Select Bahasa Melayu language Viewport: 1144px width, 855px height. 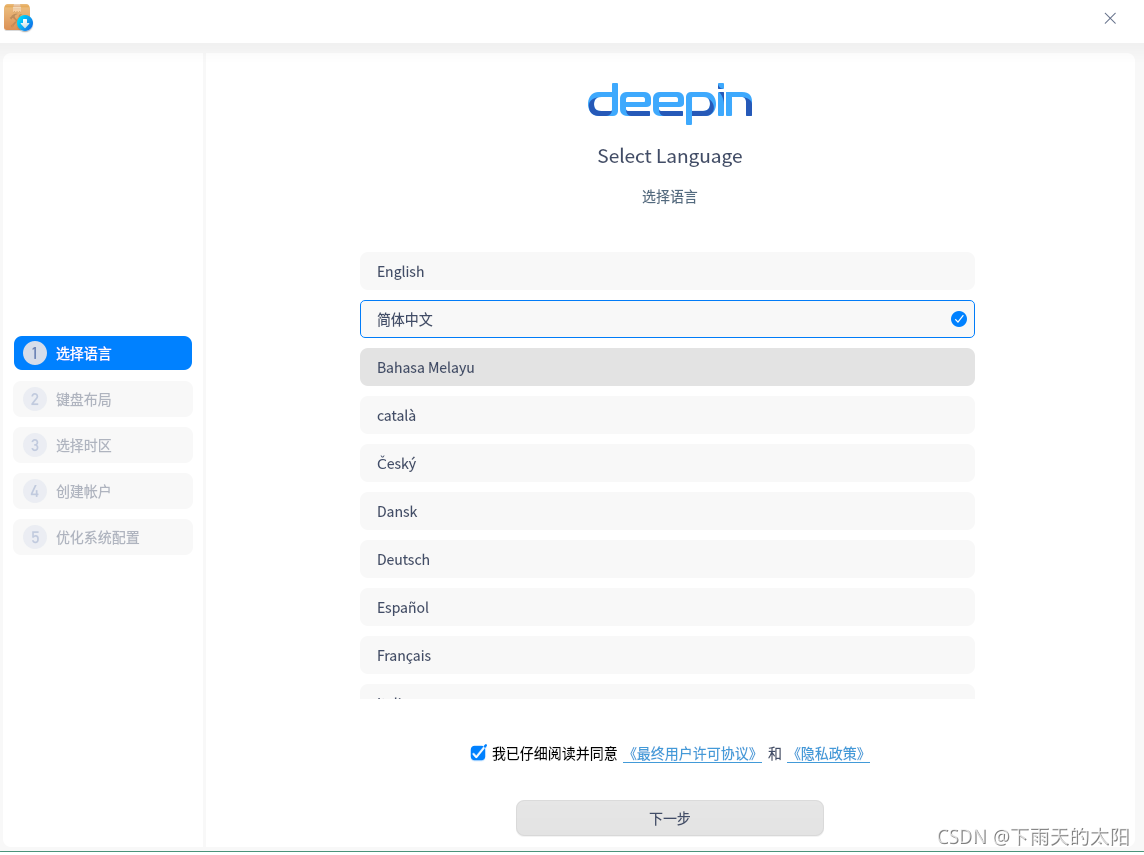[667, 367]
